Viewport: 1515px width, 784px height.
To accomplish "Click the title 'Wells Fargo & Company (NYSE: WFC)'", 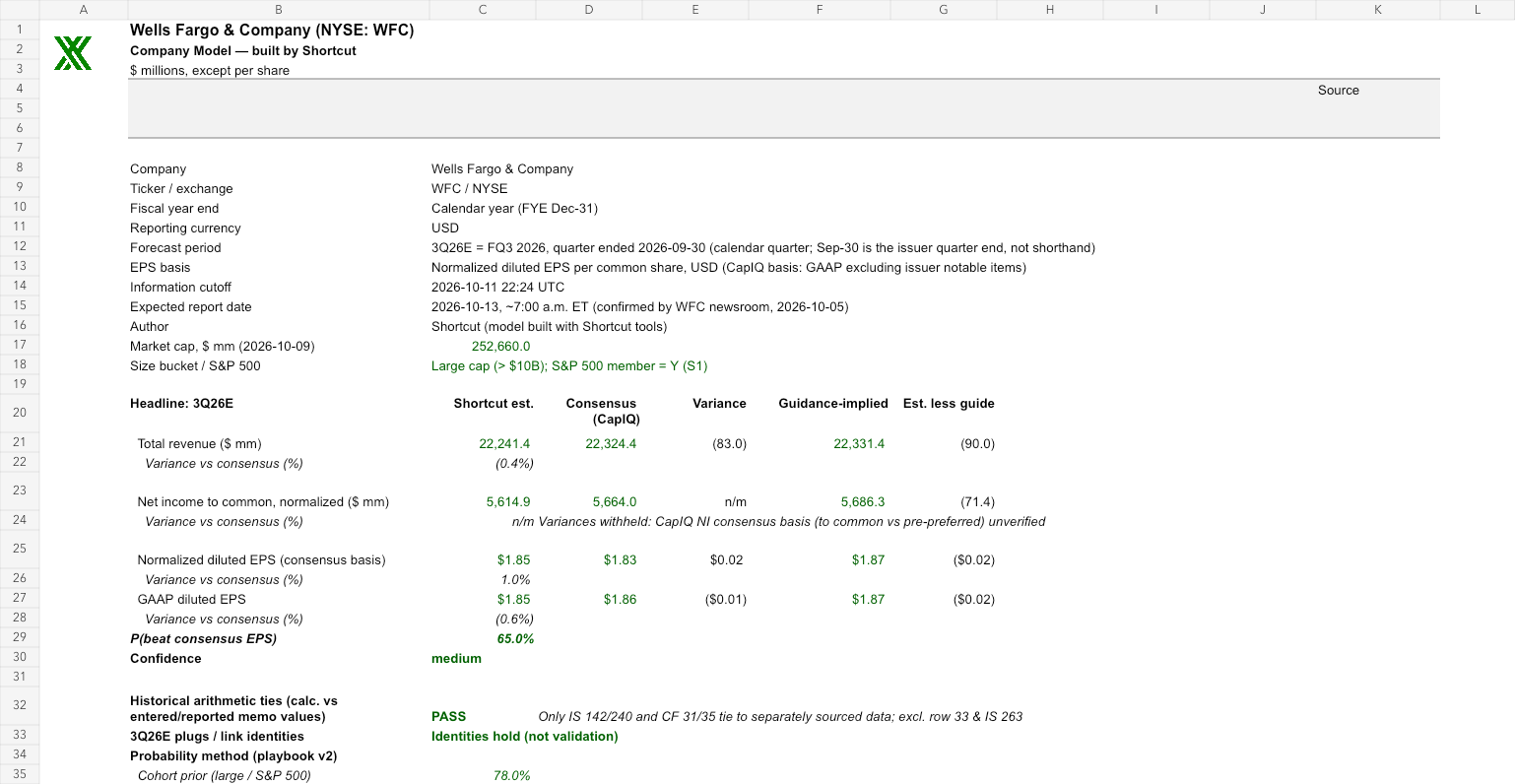I will coord(272,30).
